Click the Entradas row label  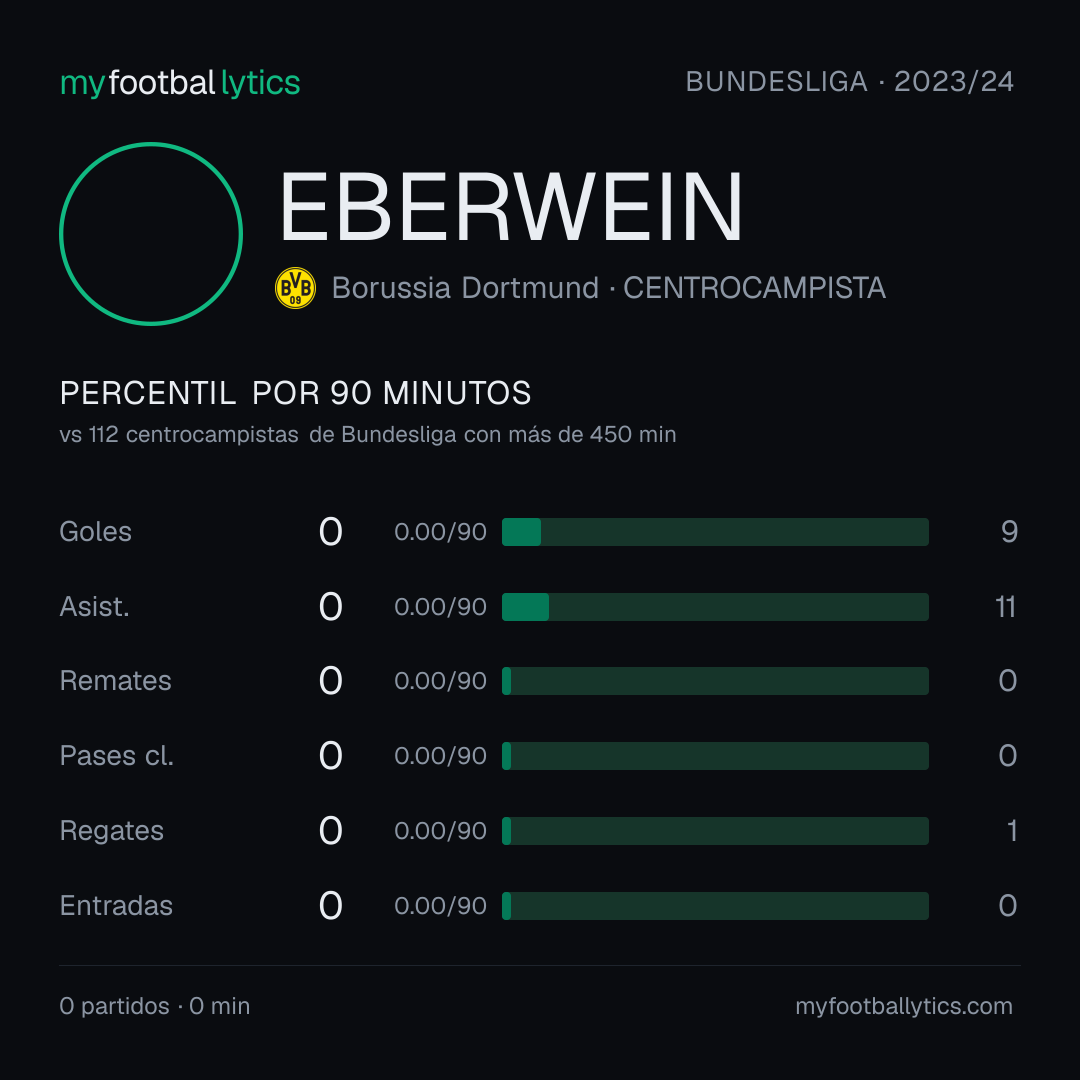point(116,906)
